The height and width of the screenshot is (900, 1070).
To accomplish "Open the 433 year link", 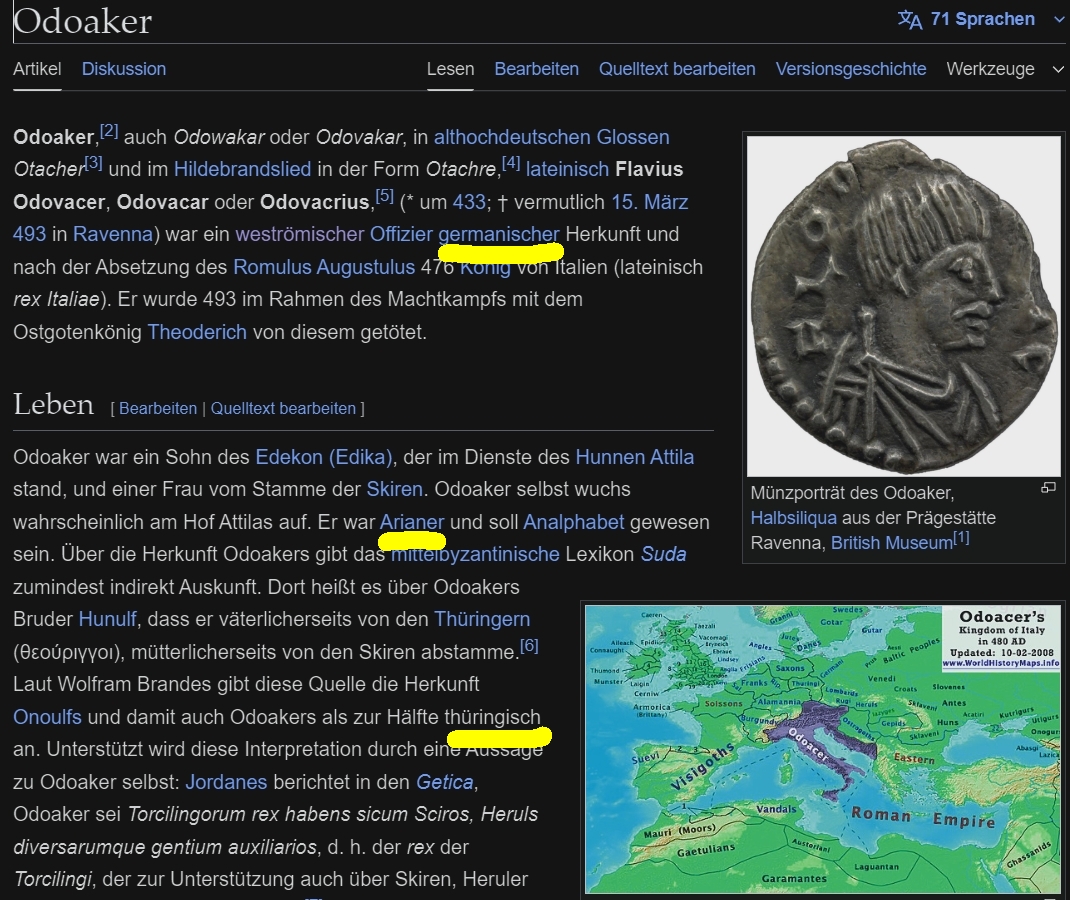I will pyautogui.click(x=469, y=202).
